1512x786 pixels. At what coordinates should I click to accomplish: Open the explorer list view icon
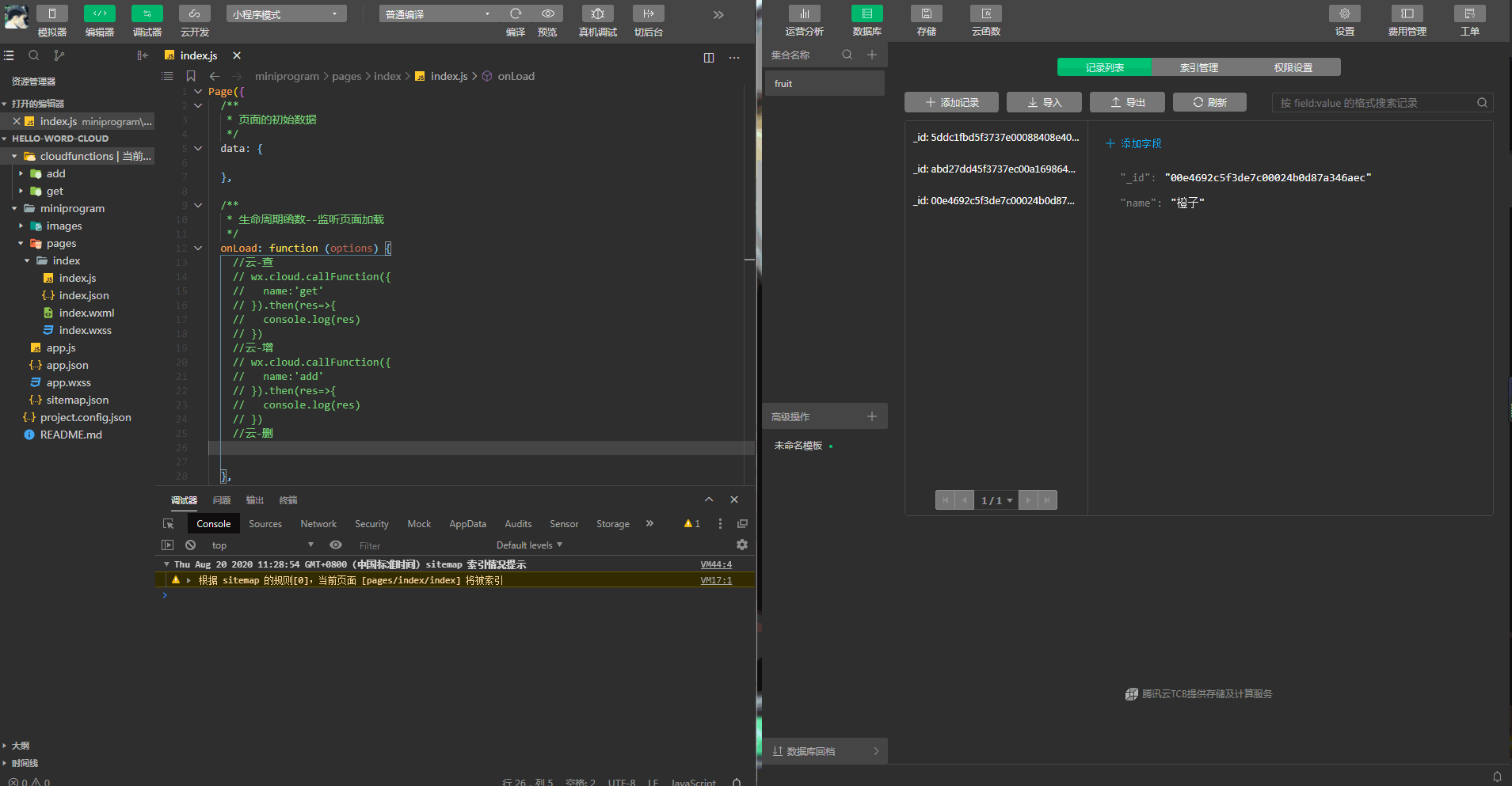pyautogui.click(x=9, y=55)
